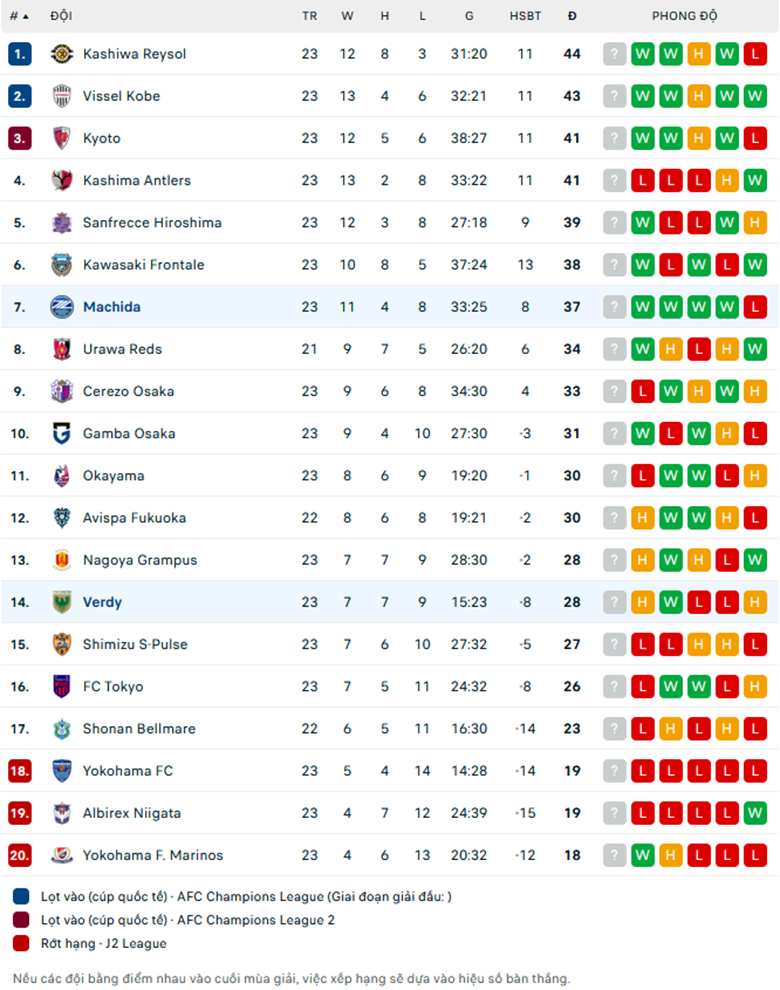Click Kawasaki Frontale's upcoming match question mark
The width and height of the screenshot is (780, 990).
click(x=614, y=265)
